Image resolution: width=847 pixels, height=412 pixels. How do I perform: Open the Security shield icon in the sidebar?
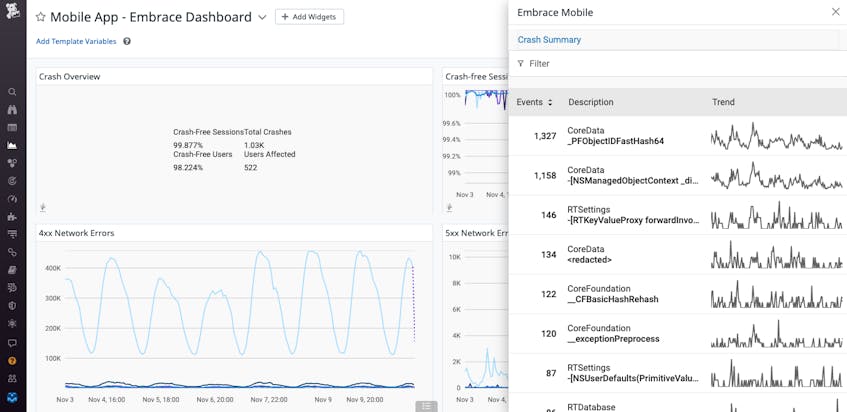12,306
